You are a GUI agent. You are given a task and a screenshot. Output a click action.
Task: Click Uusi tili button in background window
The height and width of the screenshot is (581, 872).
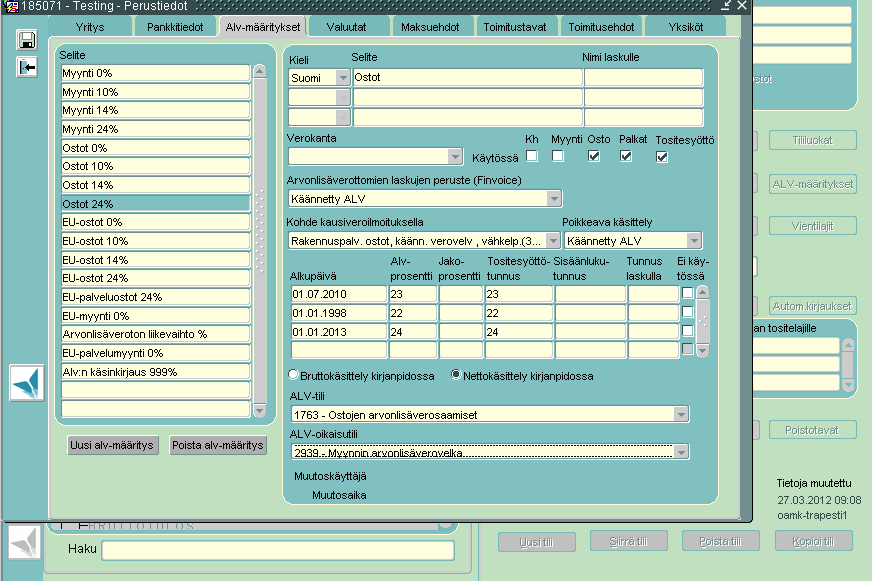(x=537, y=542)
